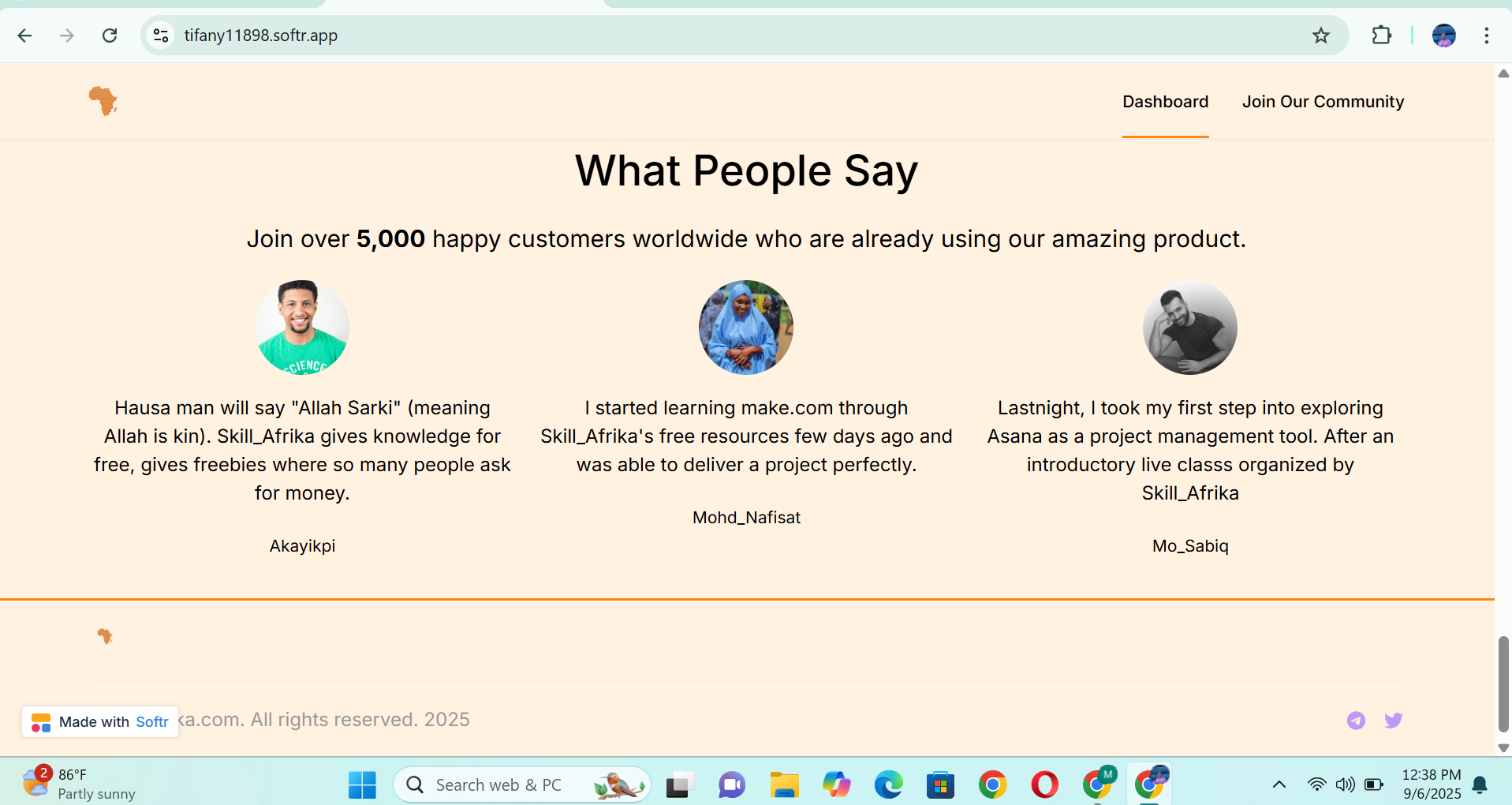Screen dimensions: 1512x805
Task: Click the What People Say heading
Action: [746, 171]
